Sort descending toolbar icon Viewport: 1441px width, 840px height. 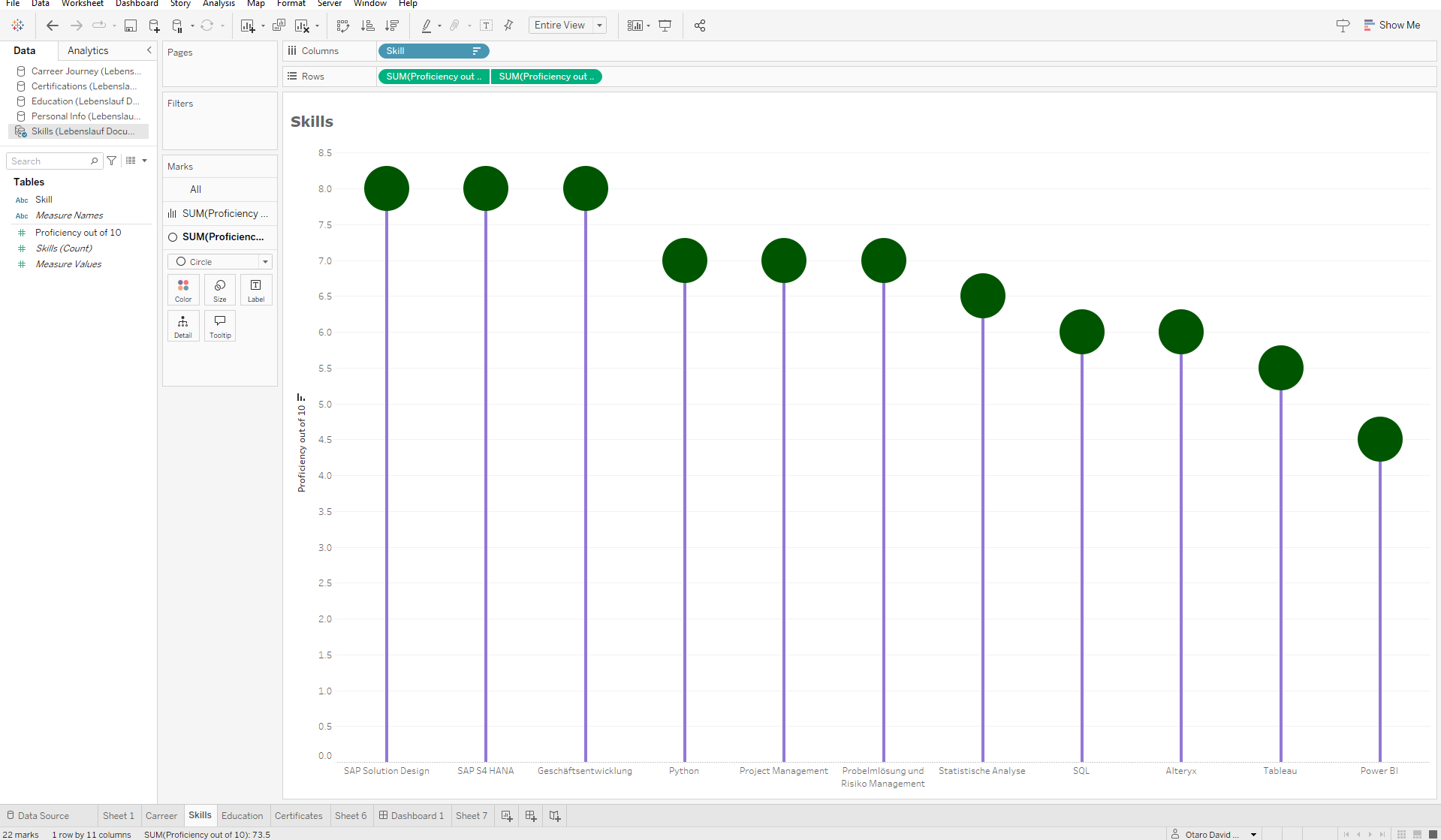click(x=391, y=26)
